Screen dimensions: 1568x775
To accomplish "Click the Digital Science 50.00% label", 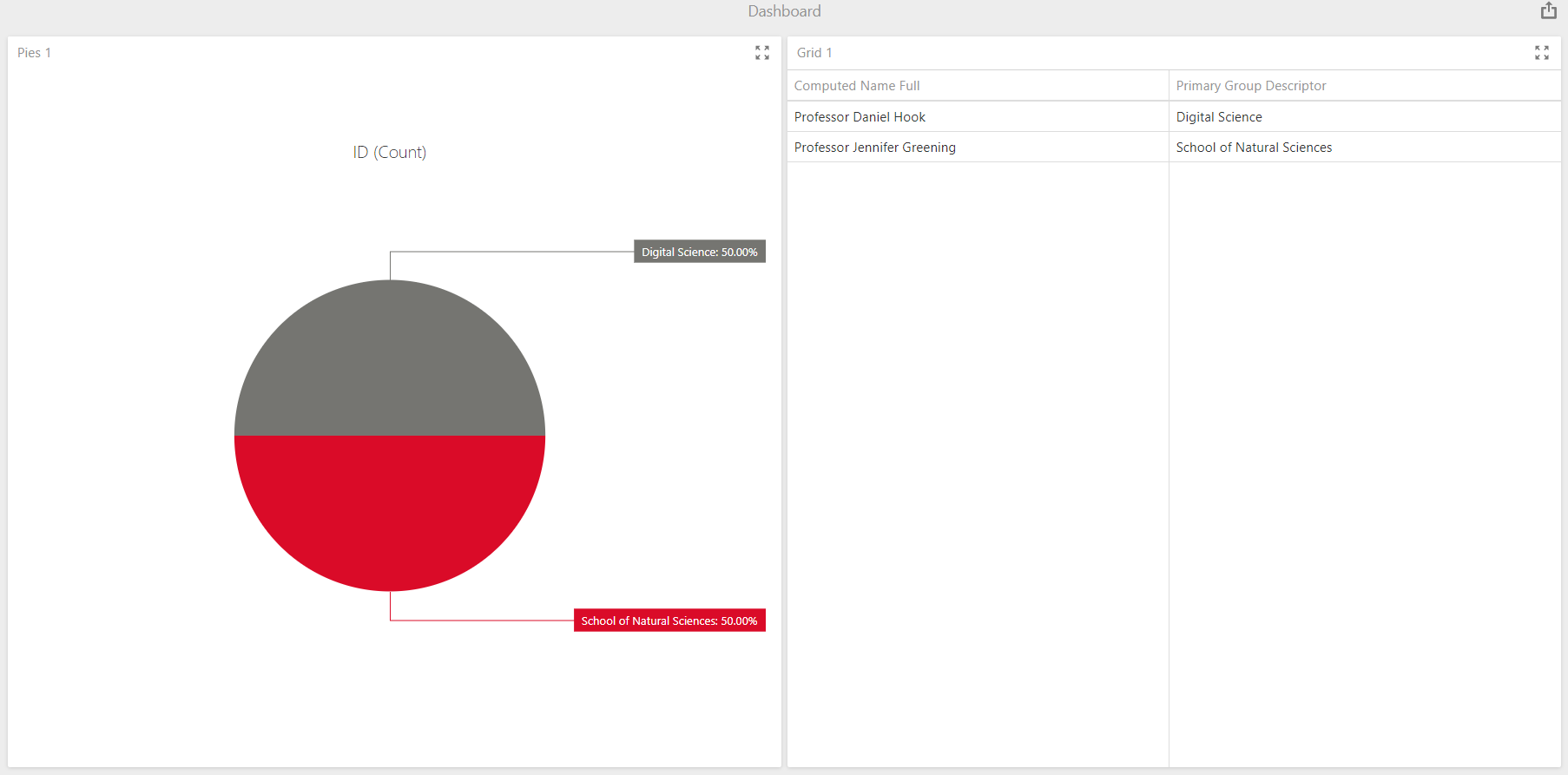I will [x=699, y=252].
